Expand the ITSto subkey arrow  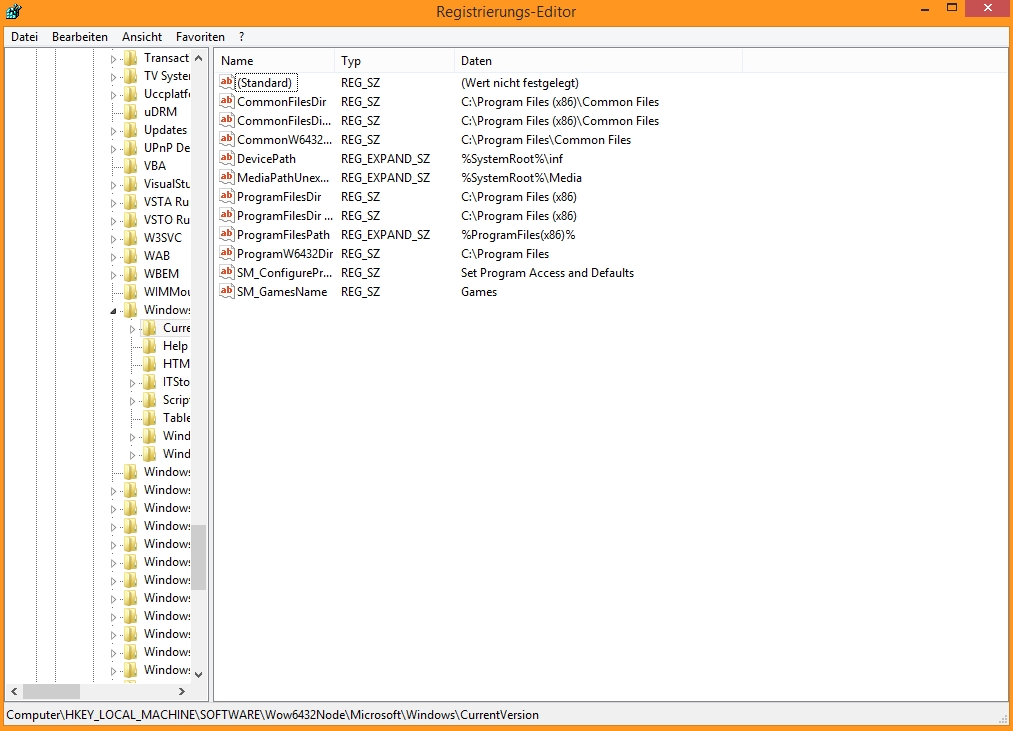coord(132,383)
